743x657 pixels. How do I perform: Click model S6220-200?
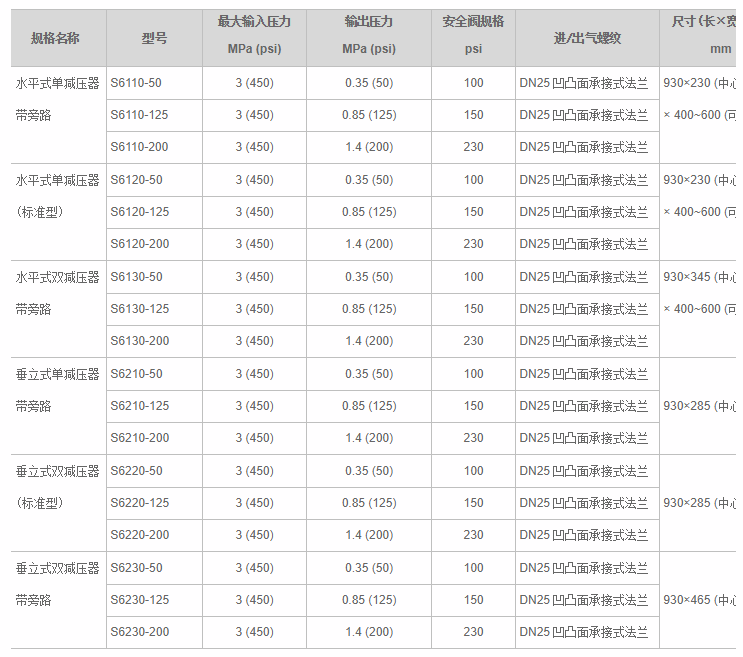[x=139, y=535]
